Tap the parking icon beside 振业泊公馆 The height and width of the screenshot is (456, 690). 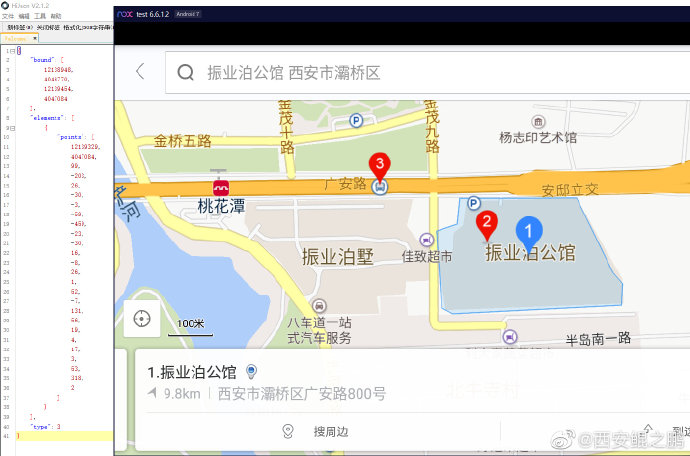coord(473,203)
